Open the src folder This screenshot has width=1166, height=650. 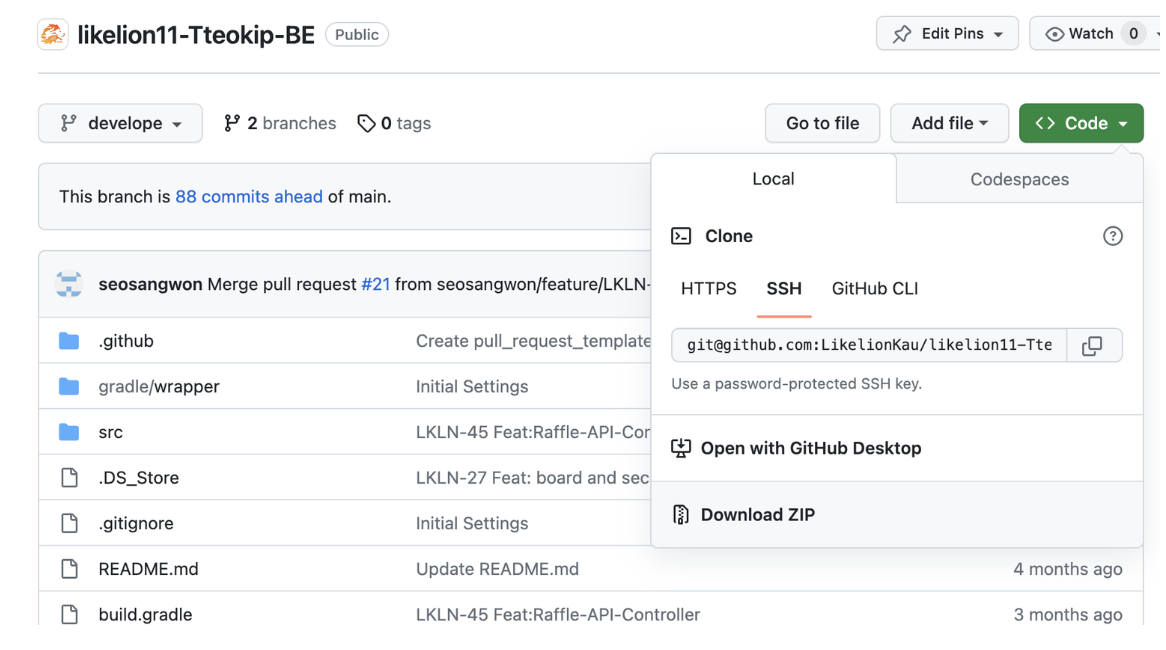click(110, 432)
